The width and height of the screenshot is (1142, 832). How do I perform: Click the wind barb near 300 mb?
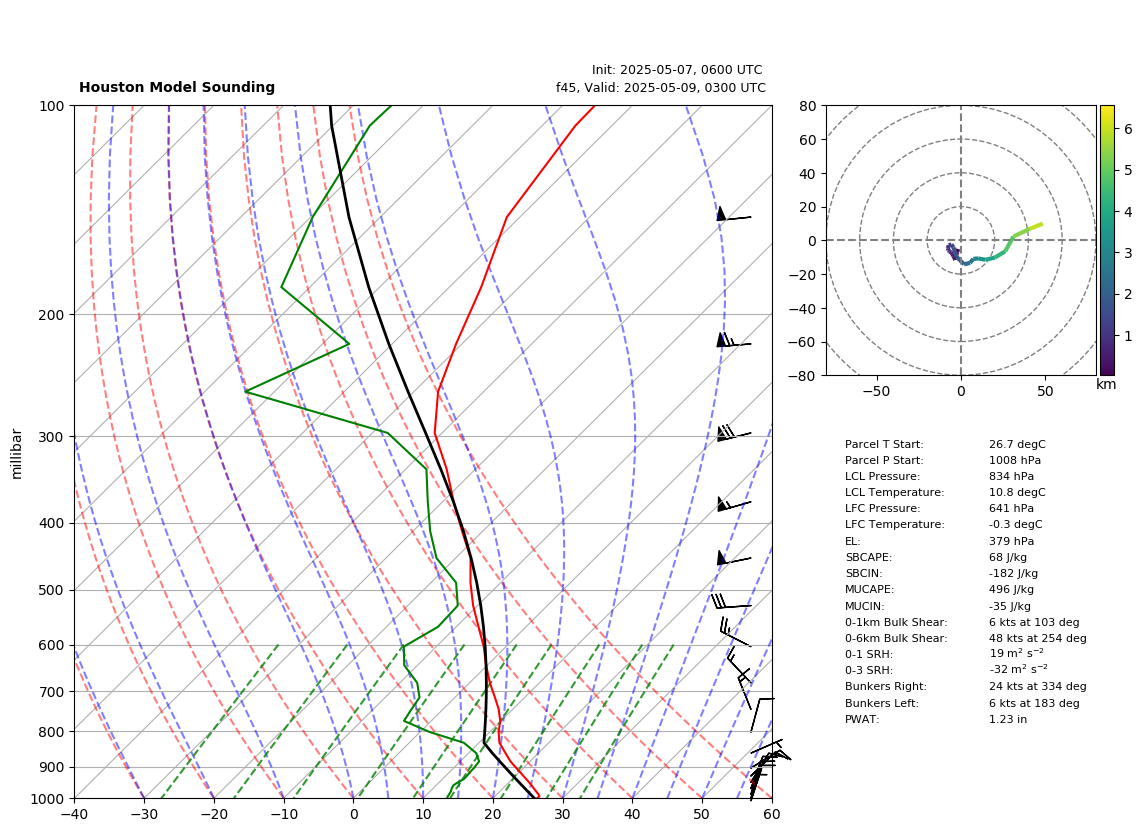click(733, 433)
